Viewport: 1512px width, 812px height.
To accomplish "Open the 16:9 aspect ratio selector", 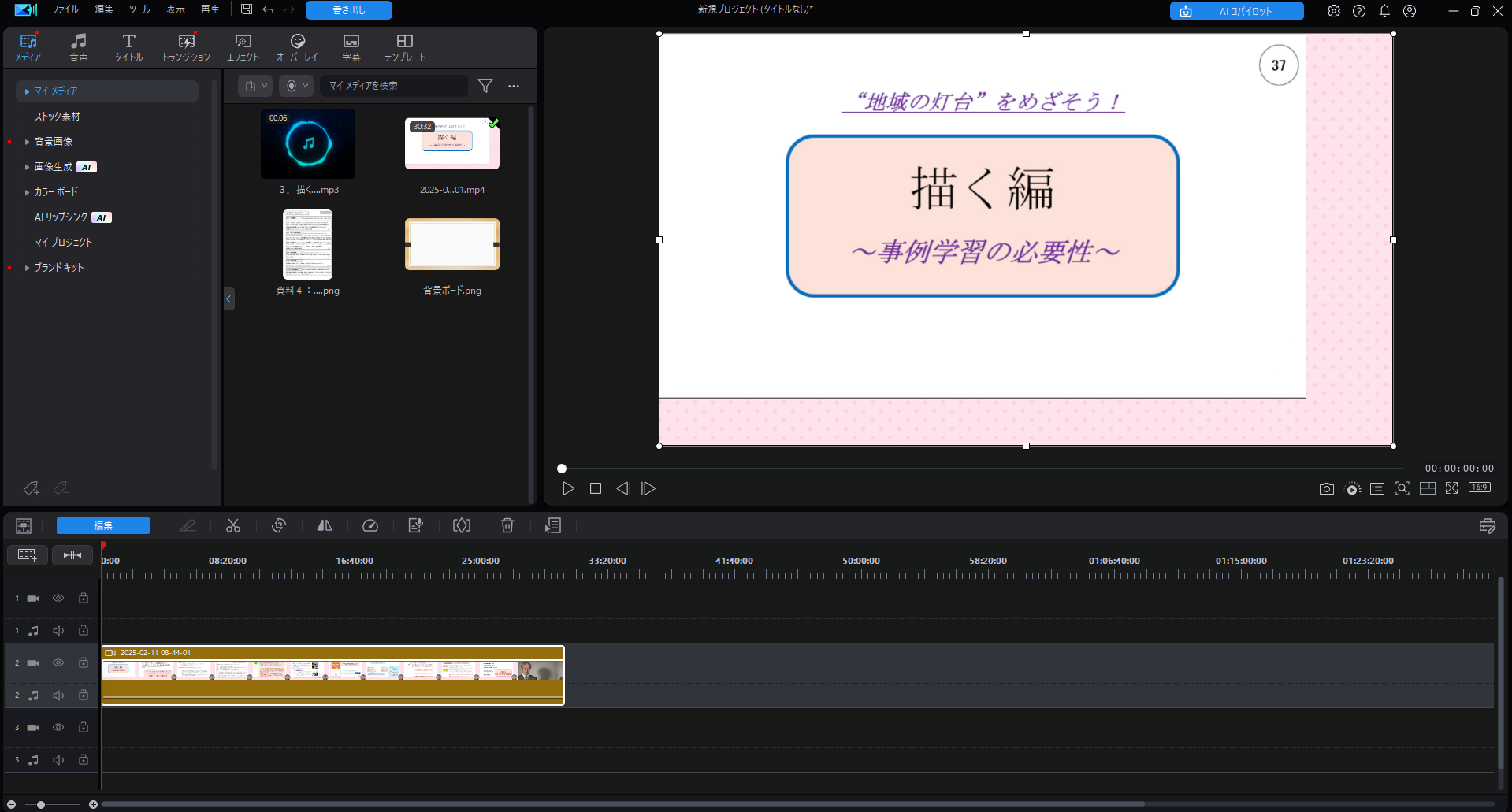I will [1480, 488].
